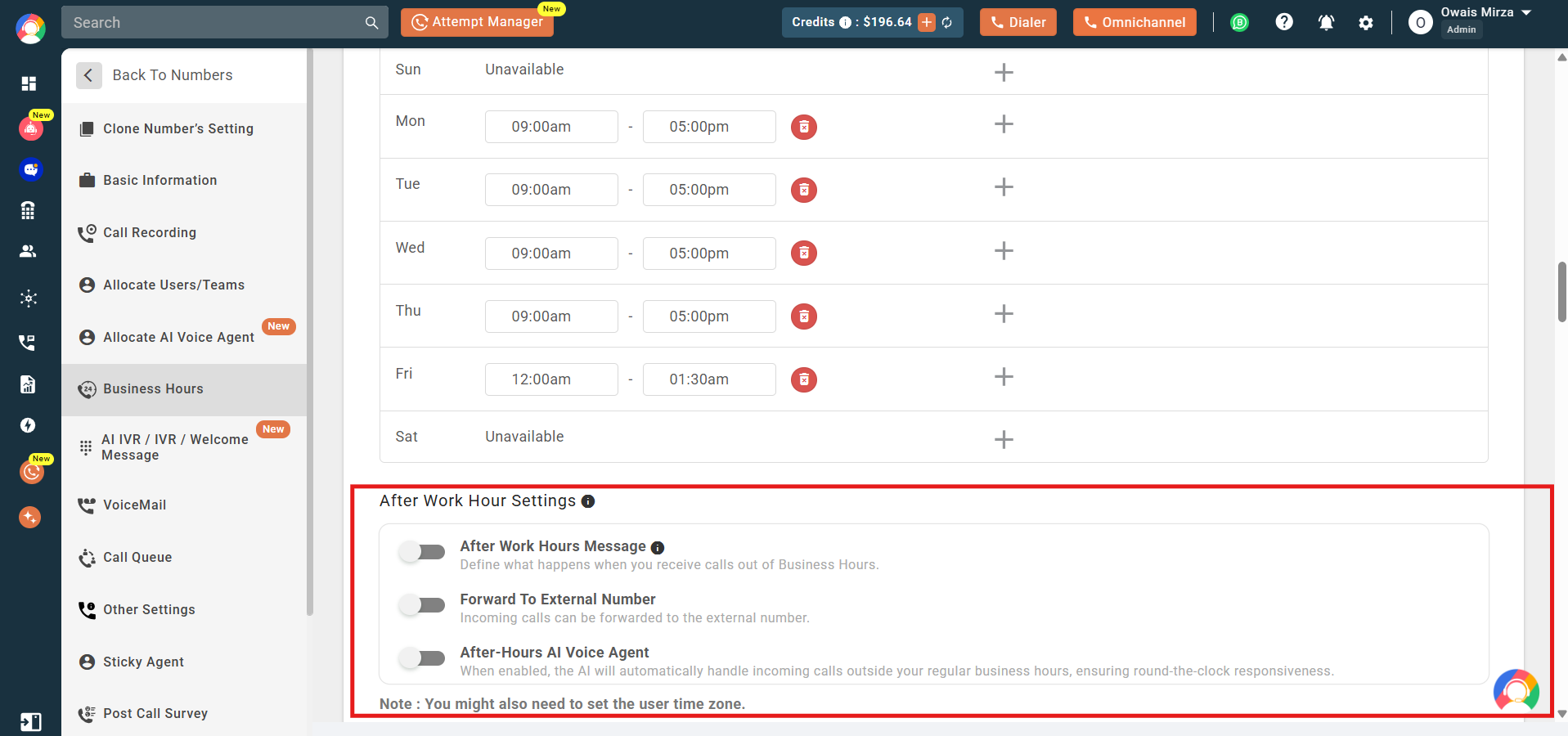This screenshot has height=736, width=1568.
Task: Delete Thursday's business hours slot
Action: (x=804, y=316)
